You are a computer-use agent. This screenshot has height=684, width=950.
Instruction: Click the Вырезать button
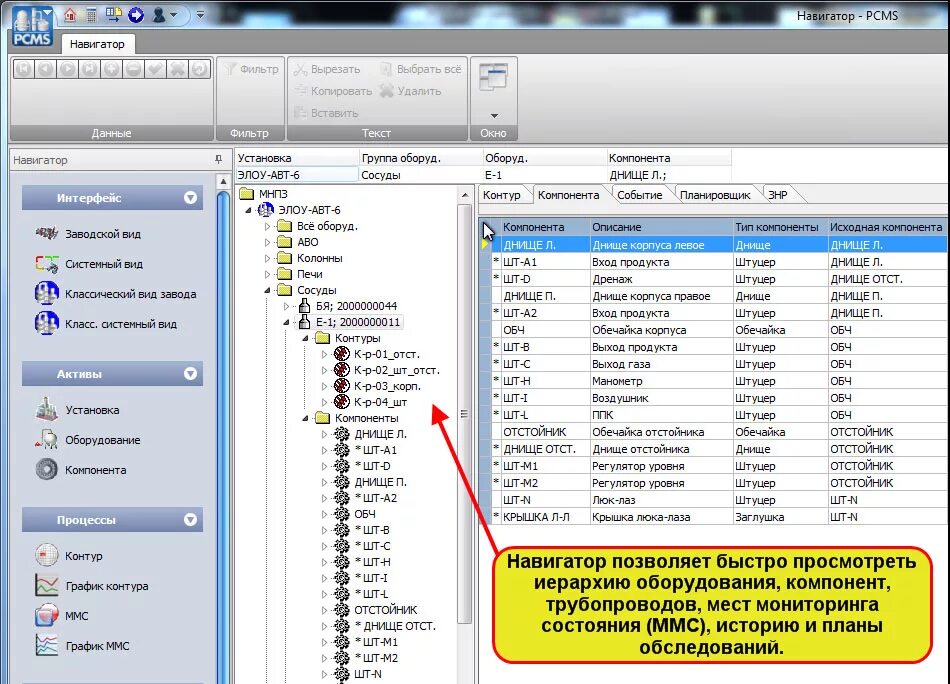tap(328, 70)
